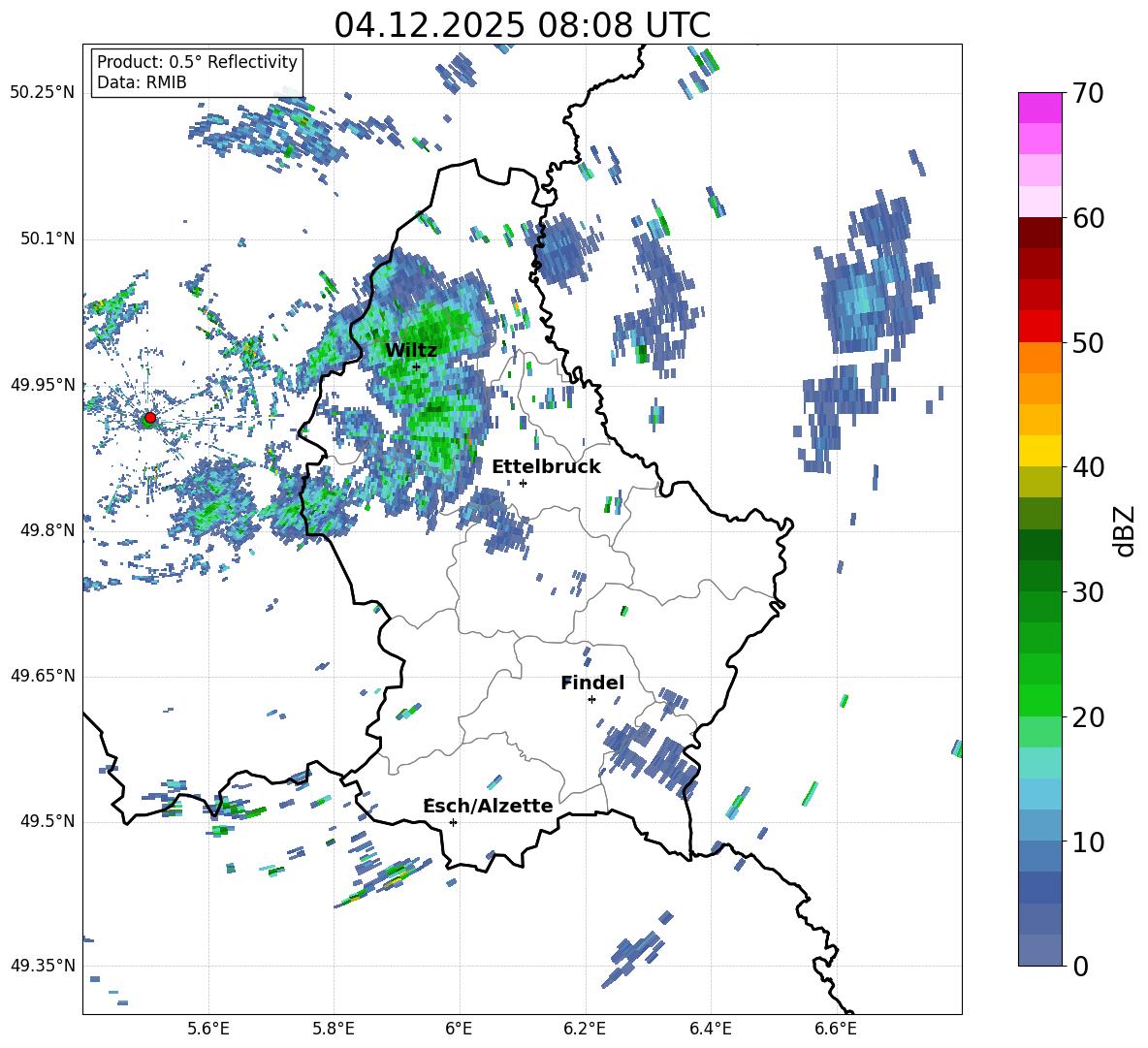Viewport: 1148px width, 1048px height.
Task: Click the 49.95°N latitude label
Action: tap(43, 384)
